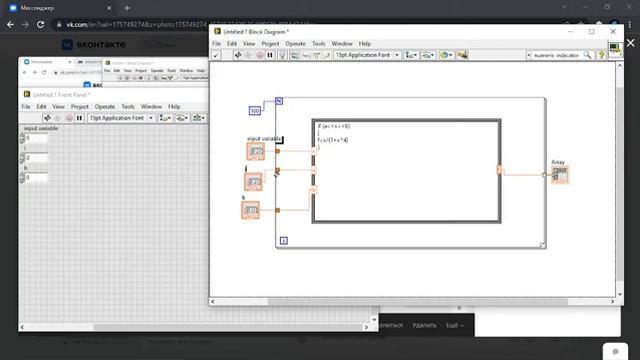Click Chrome reload button
The width and height of the screenshot is (640, 360).
coord(40,24)
